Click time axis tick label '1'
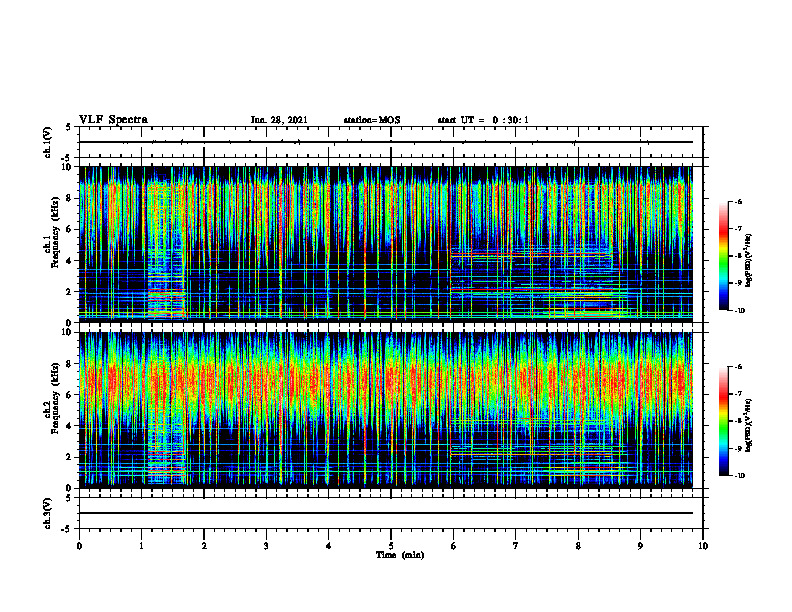 (141, 546)
